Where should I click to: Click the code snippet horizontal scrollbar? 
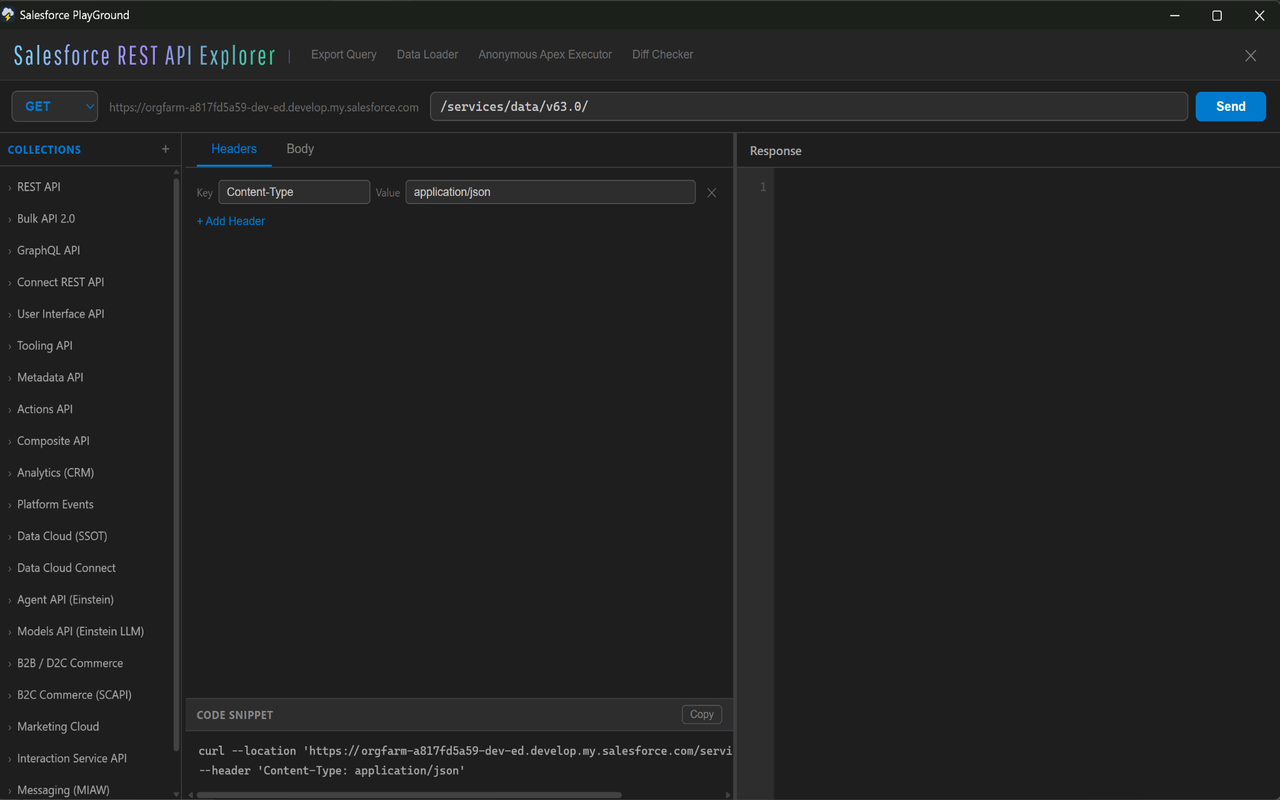(410, 795)
